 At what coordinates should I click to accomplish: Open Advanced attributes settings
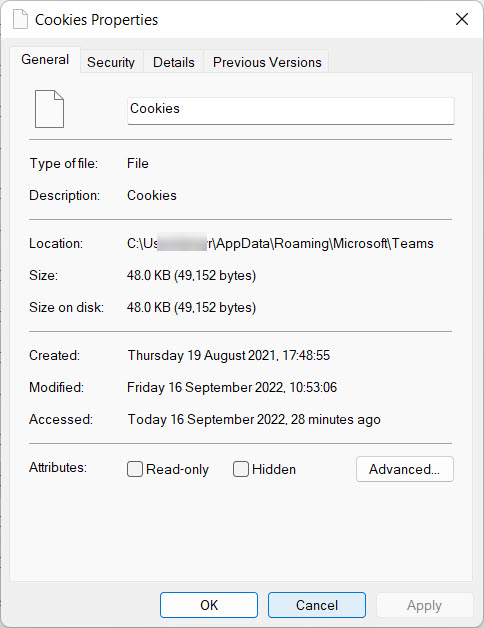pyautogui.click(x=405, y=469)
